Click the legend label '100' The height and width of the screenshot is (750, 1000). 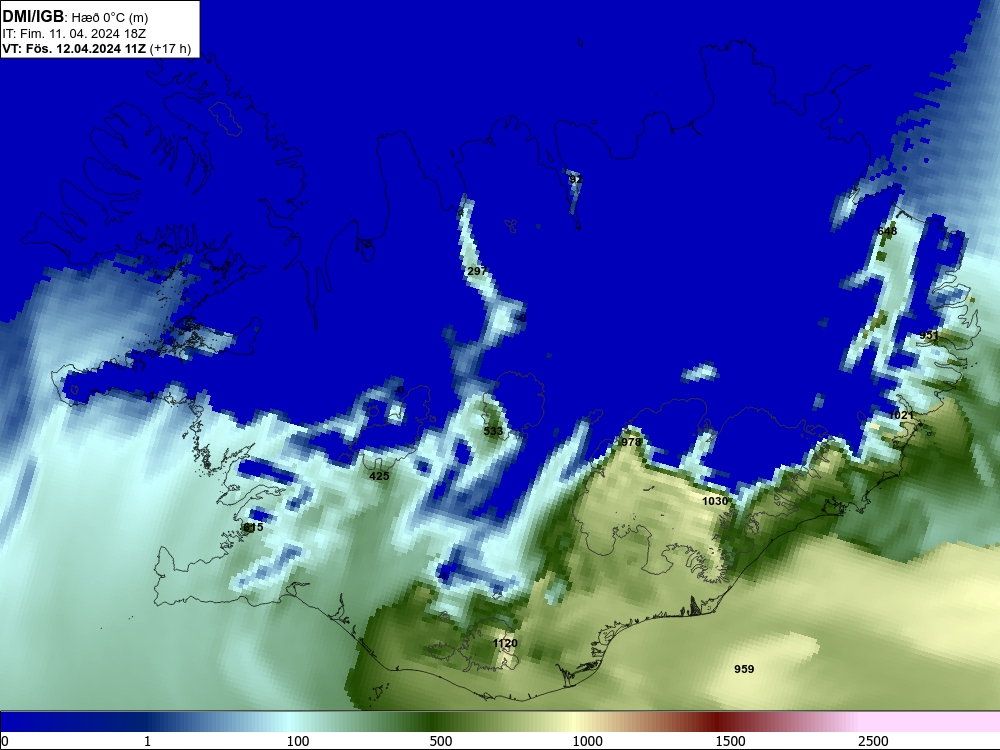pyautogui.click(x=298, y=741)
